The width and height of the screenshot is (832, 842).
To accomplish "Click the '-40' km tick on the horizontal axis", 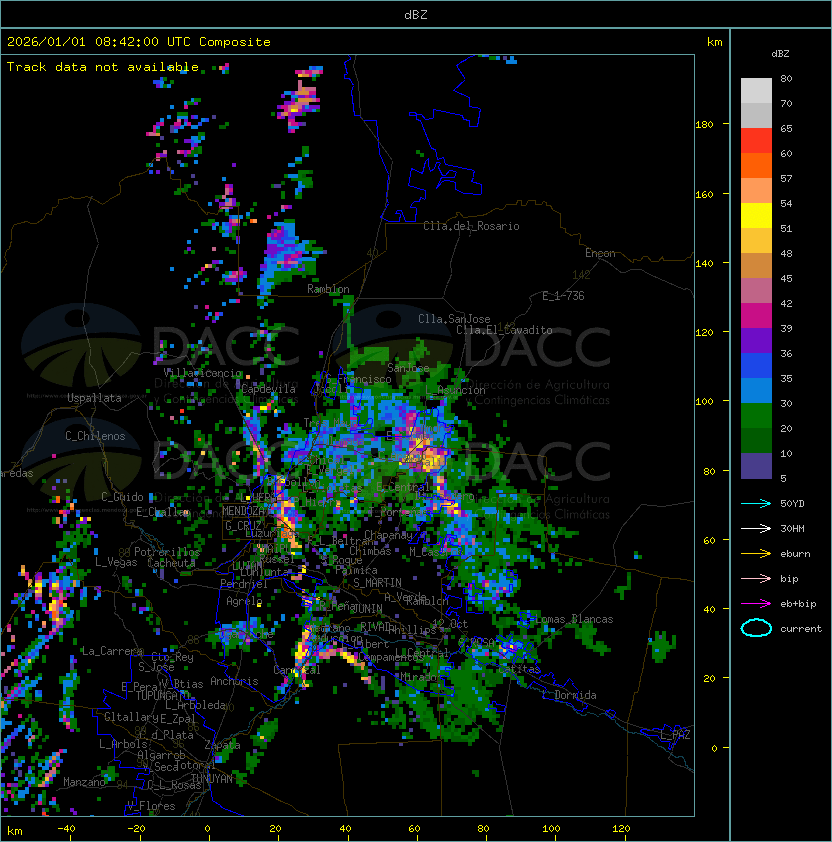I will 66,828.
